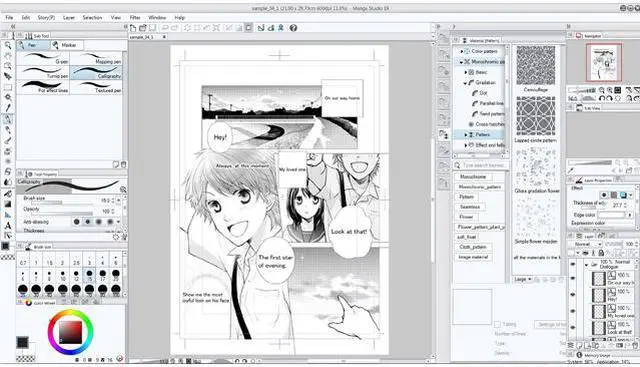
Task: Expand the Color pattern tree node
Action: click(x=462, y=51)
